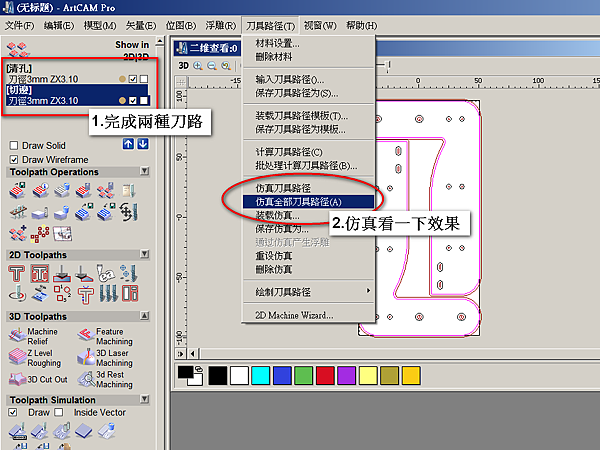This screenshot has height=450, width=600.
Task: Select the 切邊 toolpath entry
Action: [77, 95]
